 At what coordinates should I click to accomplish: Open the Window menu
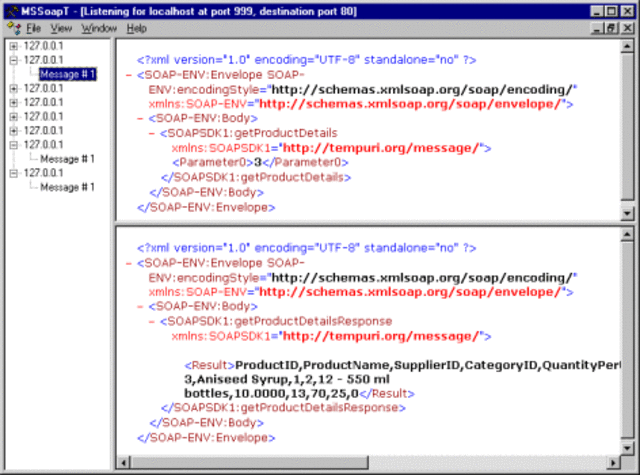[99, 29]
